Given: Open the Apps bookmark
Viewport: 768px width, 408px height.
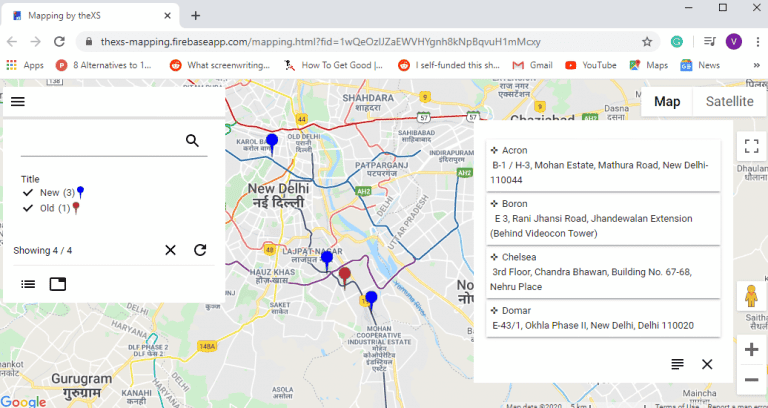Looking at the screenshot, I should point(24,65).
